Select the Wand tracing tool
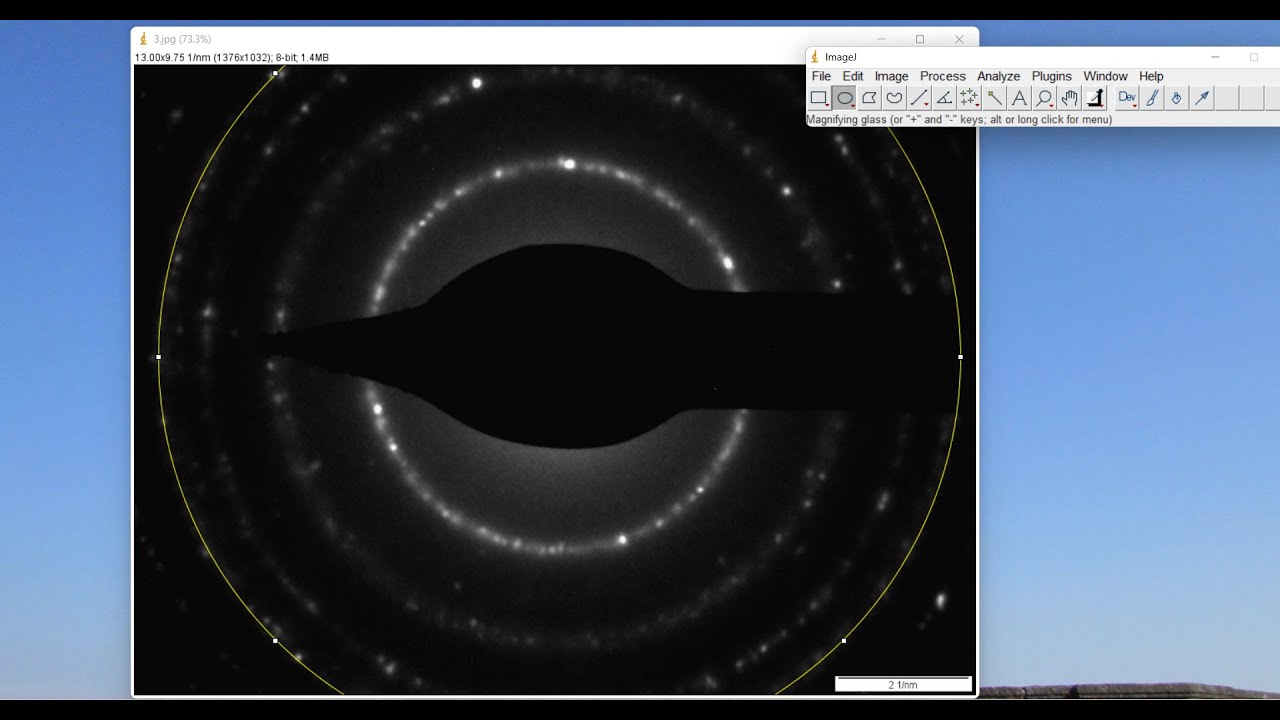Image resolution: width=1280 pixels, height=720 pixels. (x=994, y=98)
